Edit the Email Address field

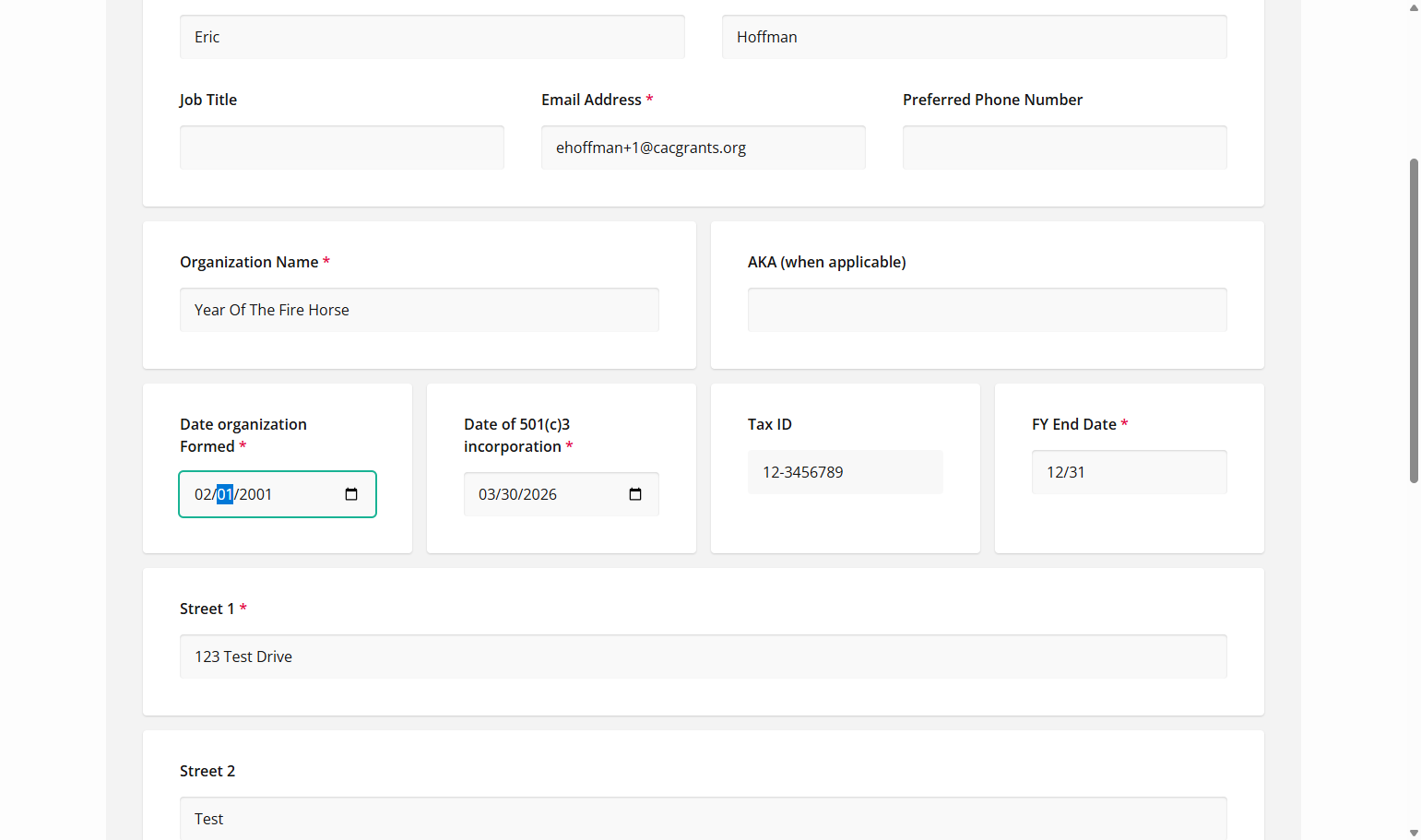(x=704, y=148)
